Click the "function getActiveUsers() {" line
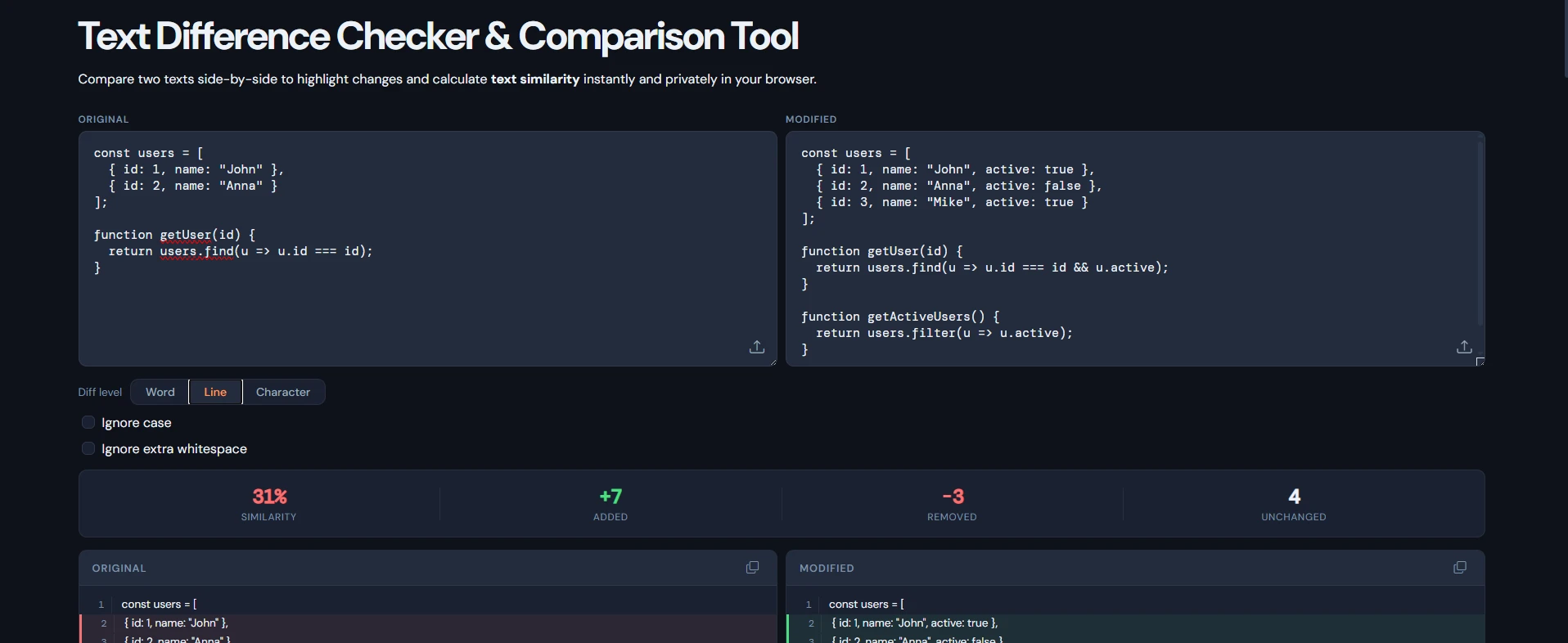Viewport: 1568px width, 643px height. pos(900,317)
